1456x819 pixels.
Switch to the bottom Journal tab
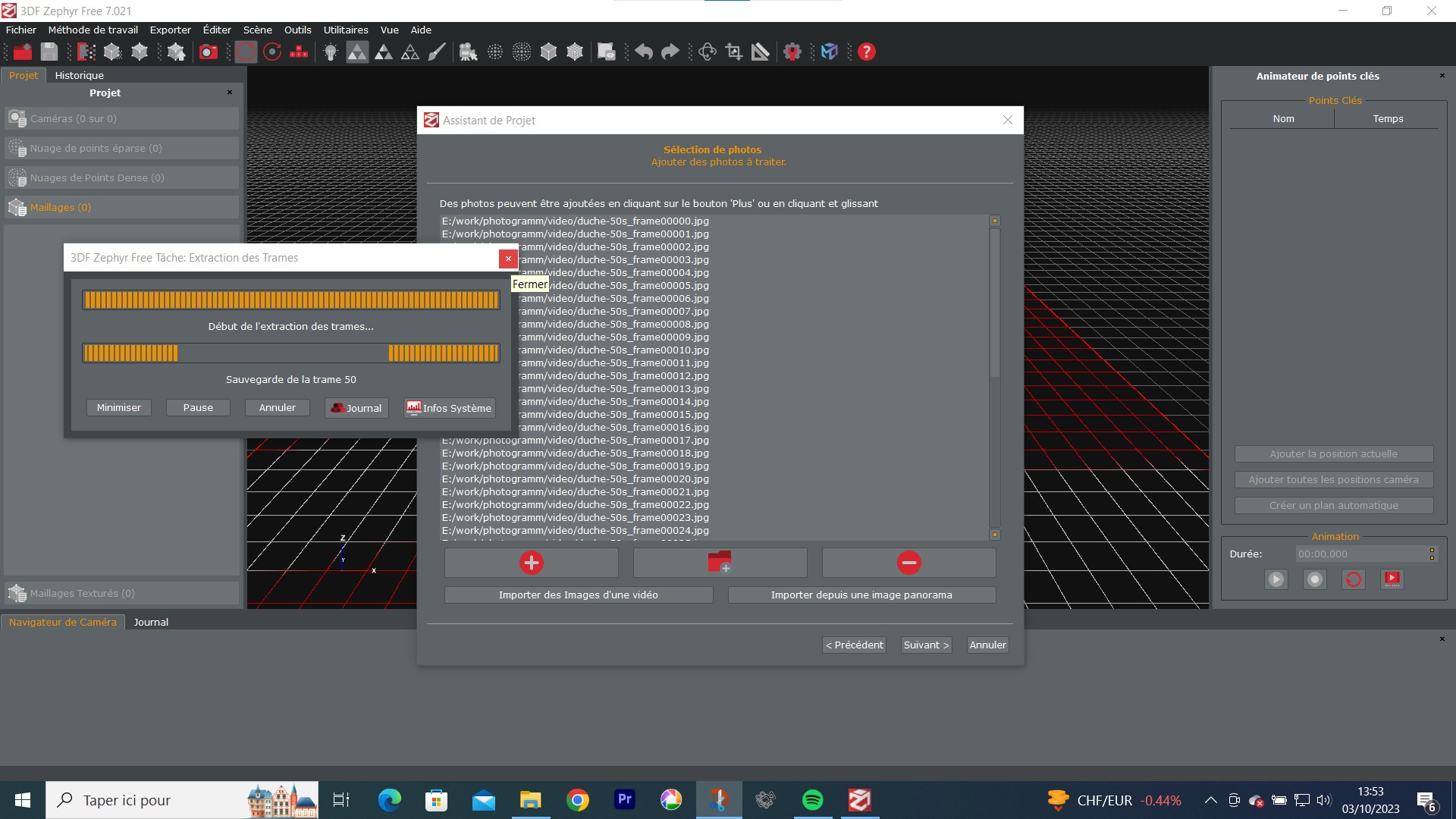pyautogui.click(x=151, y=622)
